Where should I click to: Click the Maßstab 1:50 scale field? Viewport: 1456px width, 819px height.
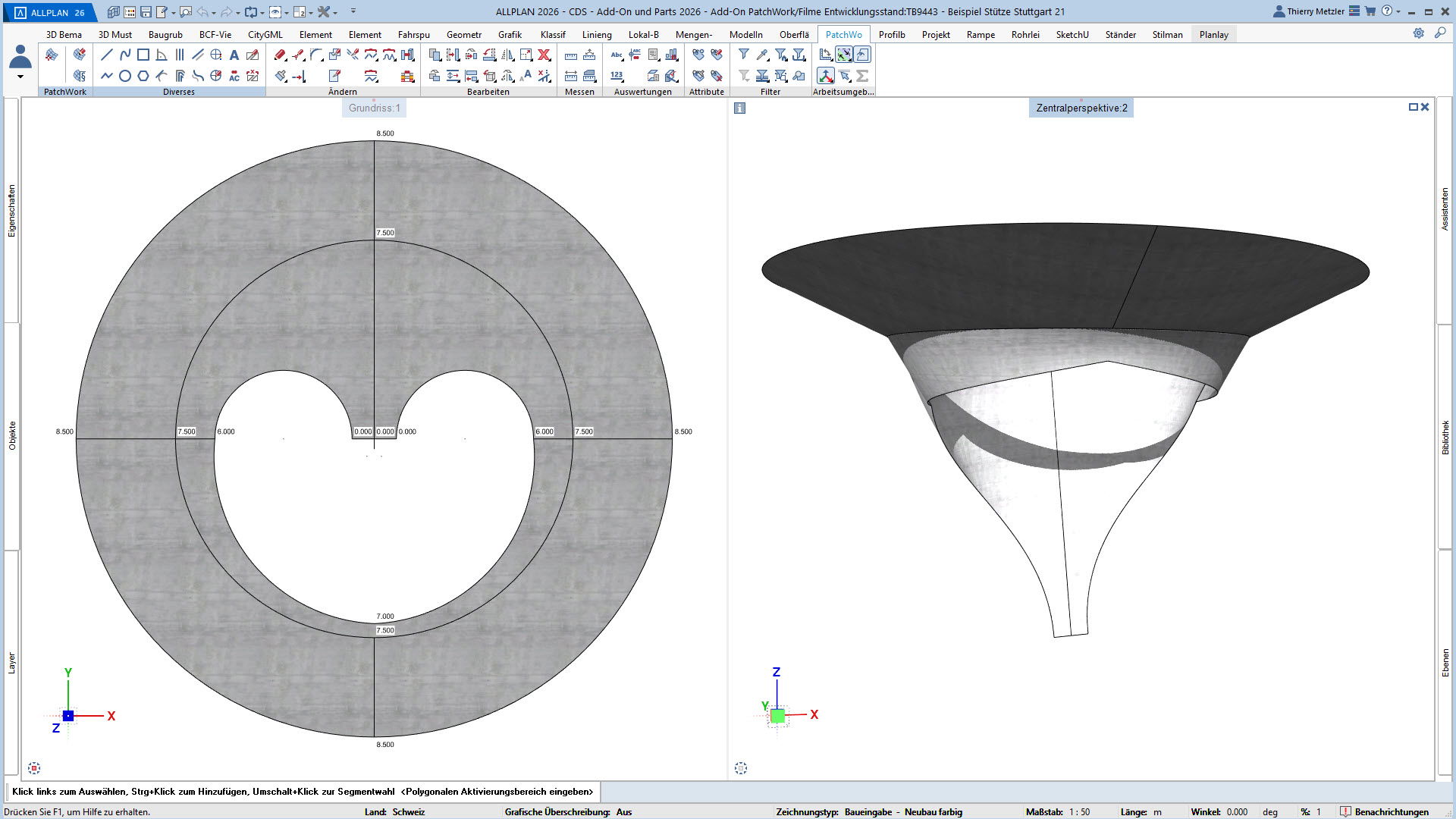1079,812
